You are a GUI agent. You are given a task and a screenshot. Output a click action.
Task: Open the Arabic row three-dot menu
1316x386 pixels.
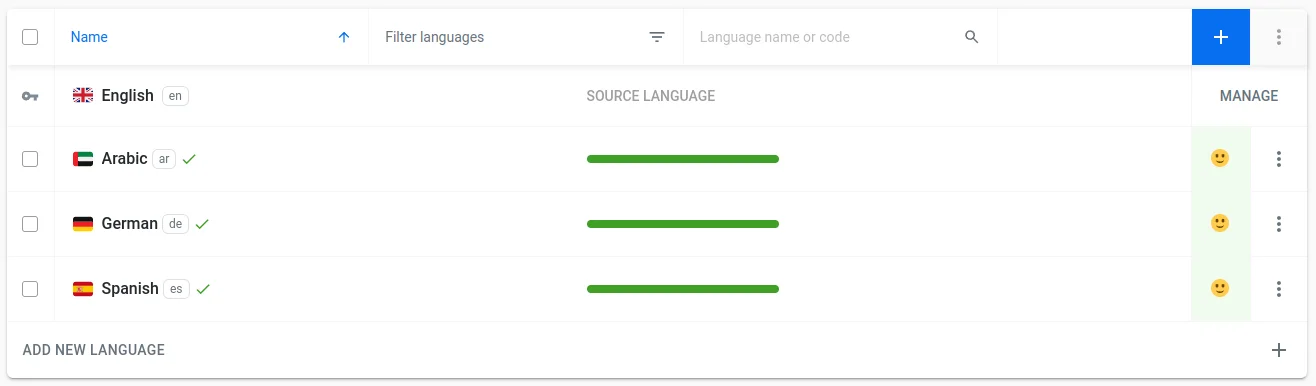tap(1279, 159)
